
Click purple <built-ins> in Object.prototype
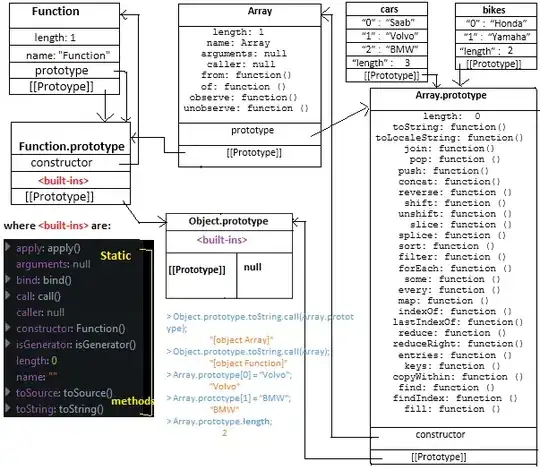point(222,240)
